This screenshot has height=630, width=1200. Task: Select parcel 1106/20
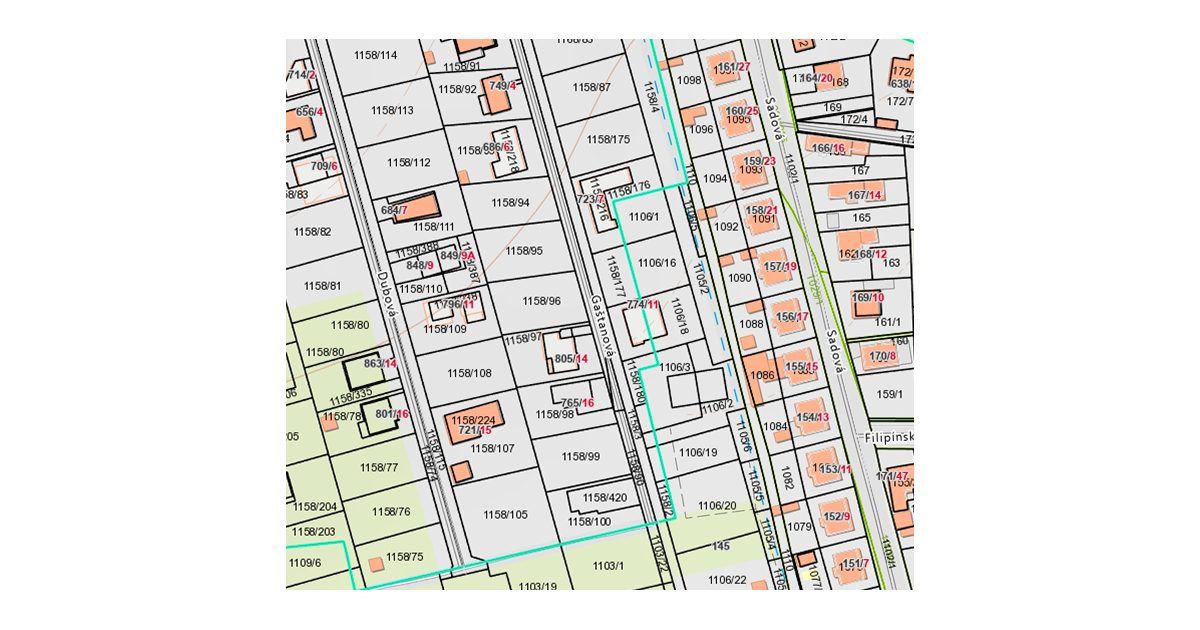tap(716, 506)
